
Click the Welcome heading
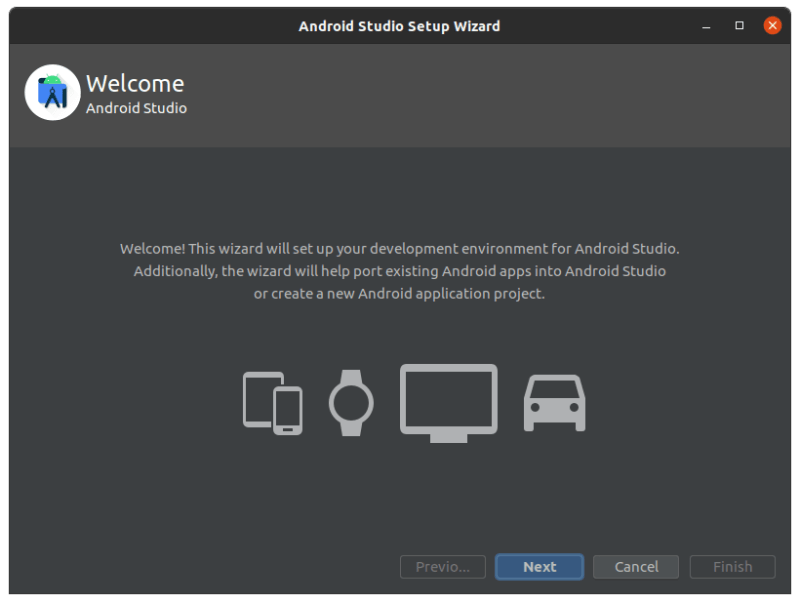135,84
